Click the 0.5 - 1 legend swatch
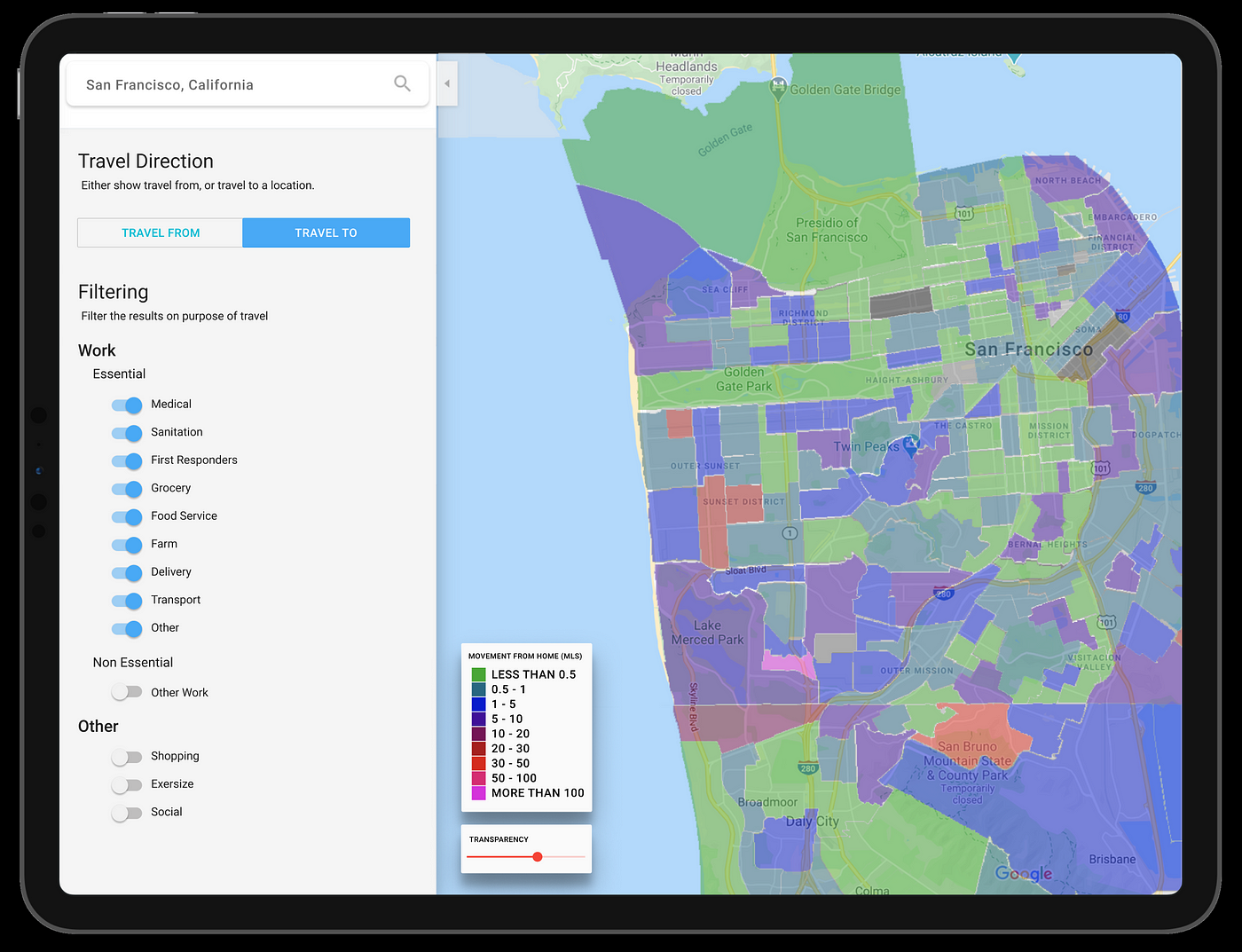Screen dimensions: 1242x952 (x=479, y=689)
